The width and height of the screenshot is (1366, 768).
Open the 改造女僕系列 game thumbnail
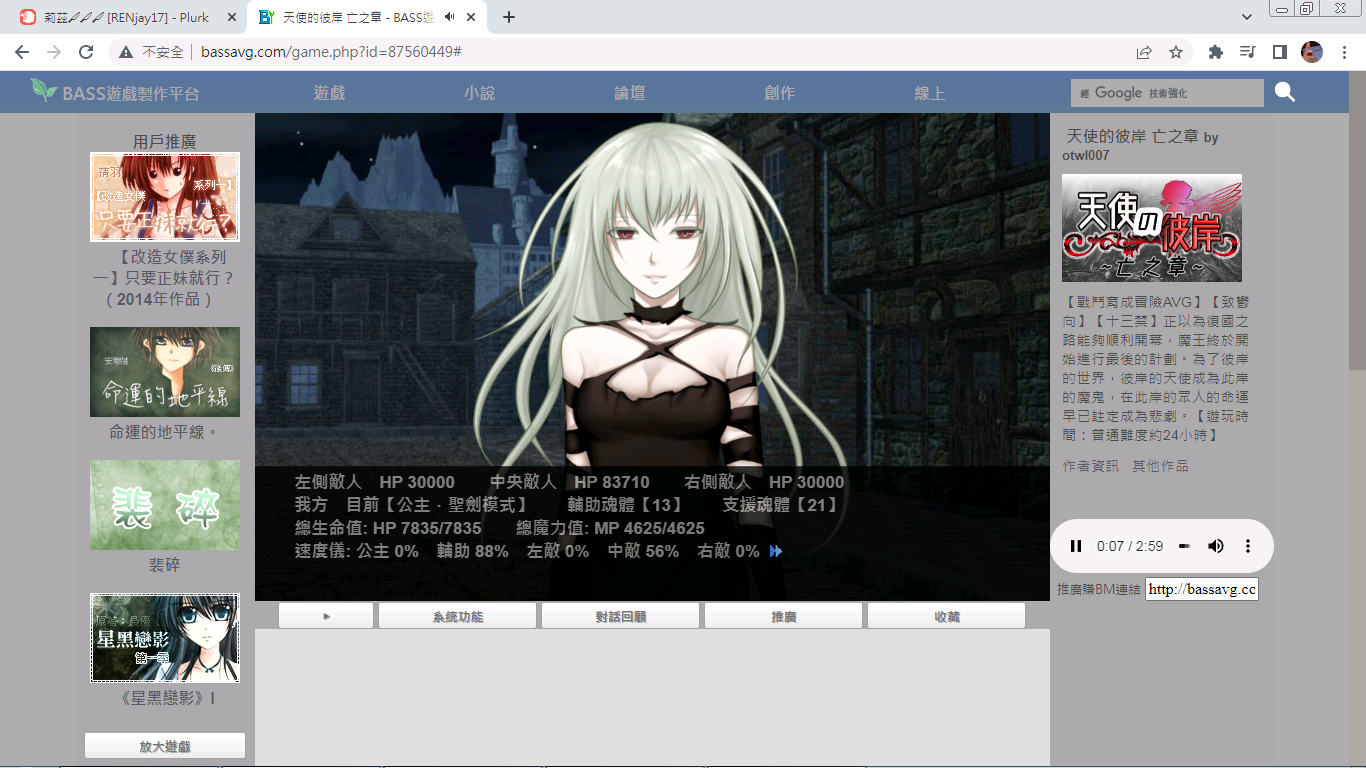[165, 197]
